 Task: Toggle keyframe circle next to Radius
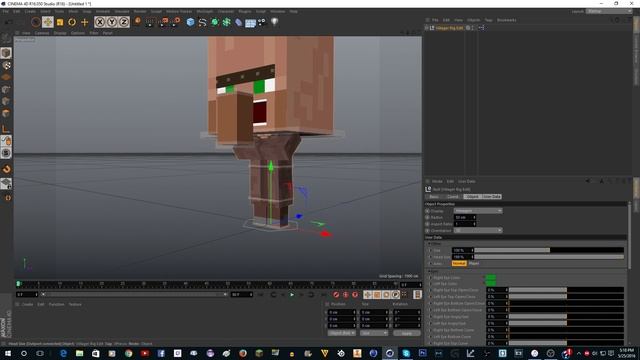(427, 218)
